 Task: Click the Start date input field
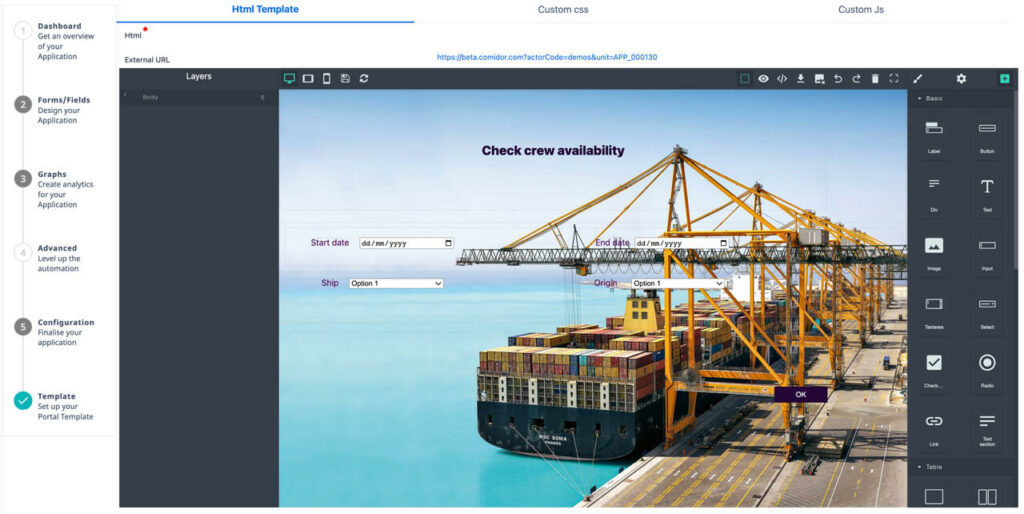[x=406, y=243]
